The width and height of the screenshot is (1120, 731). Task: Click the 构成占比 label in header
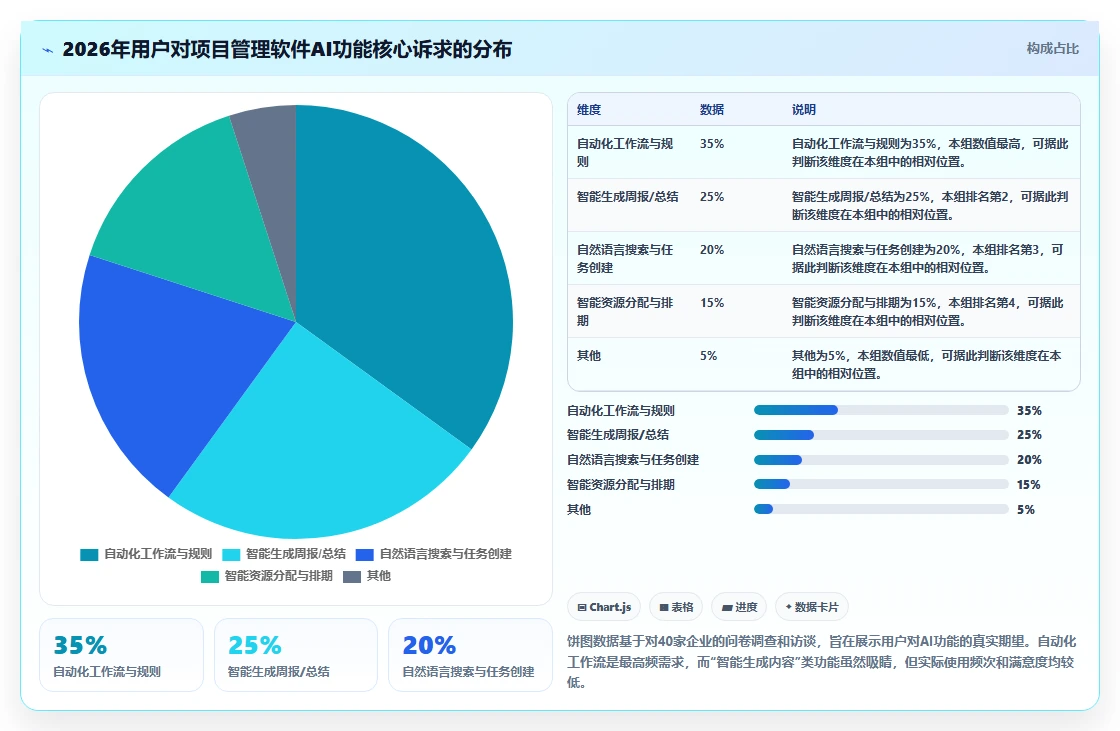1052,49
